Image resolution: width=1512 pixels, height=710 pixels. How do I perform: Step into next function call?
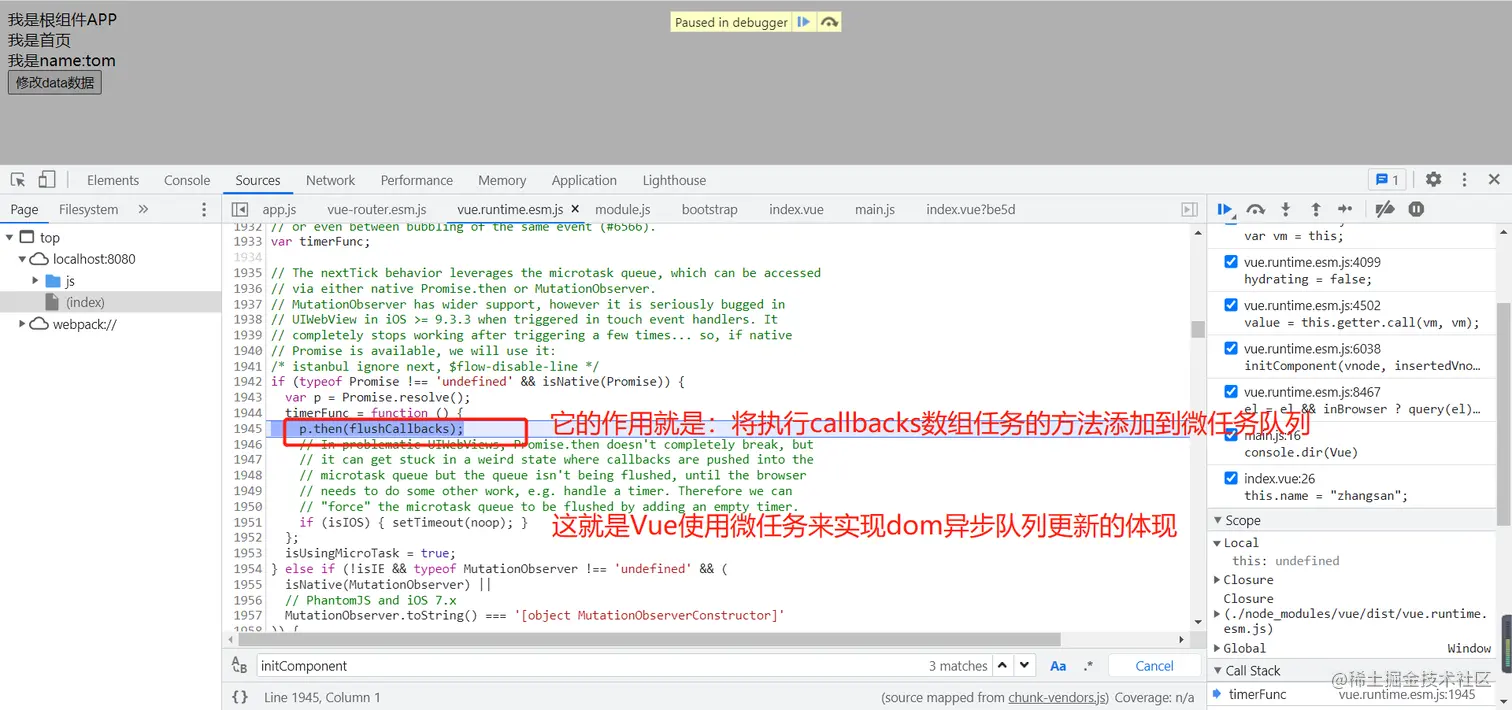click(1286, 209)
